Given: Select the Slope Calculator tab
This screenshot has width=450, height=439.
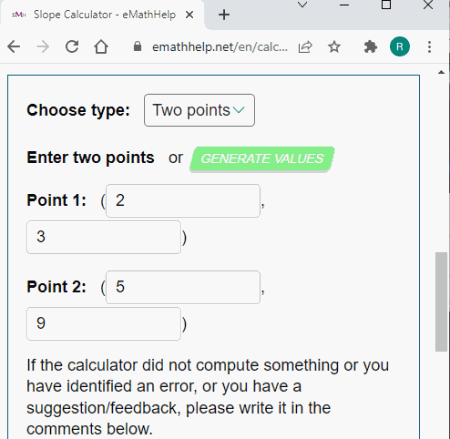Looking at the screenshot, I should [x=102, y=15].
